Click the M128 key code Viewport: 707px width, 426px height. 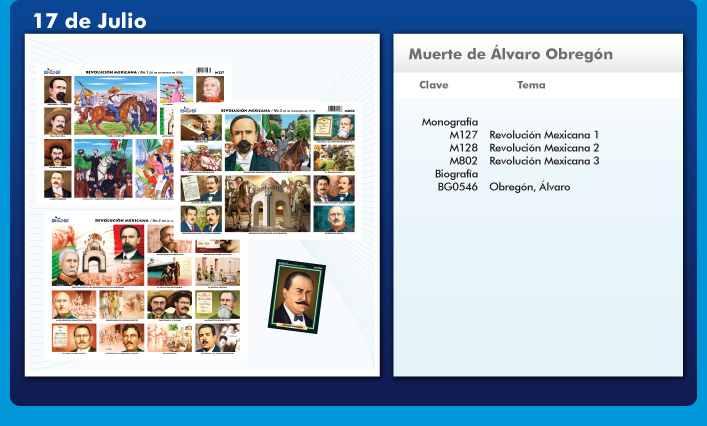(463, 147)
